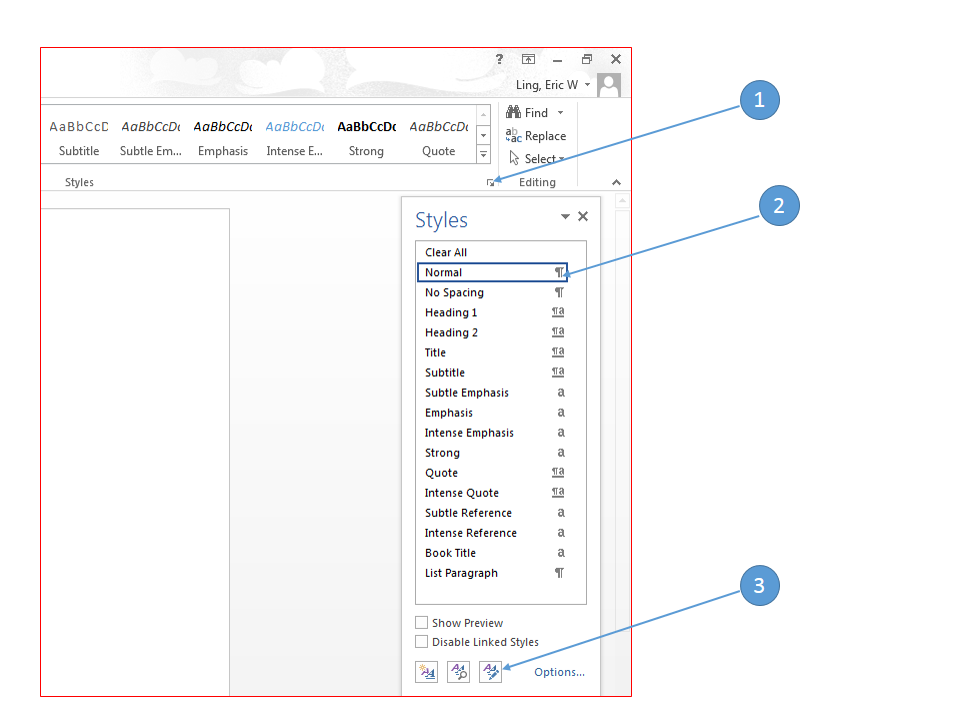Open Styles pane task options arrow
This screenshot has width=960, height=720.
[x=565, y=217]
